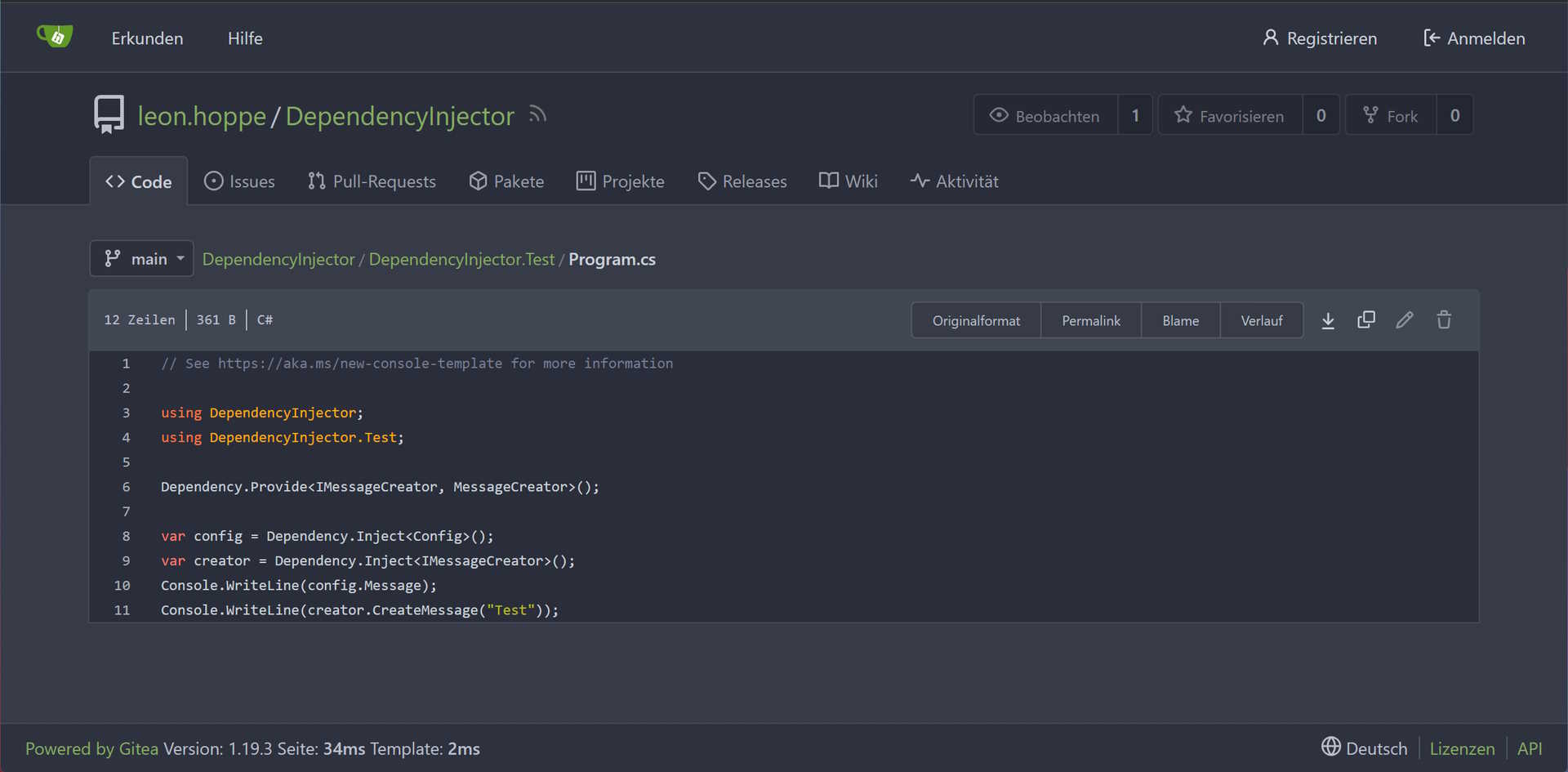Click the Registrieren link
Image resolution: width=1568 pixels, height=772 pixels.
1320,38
